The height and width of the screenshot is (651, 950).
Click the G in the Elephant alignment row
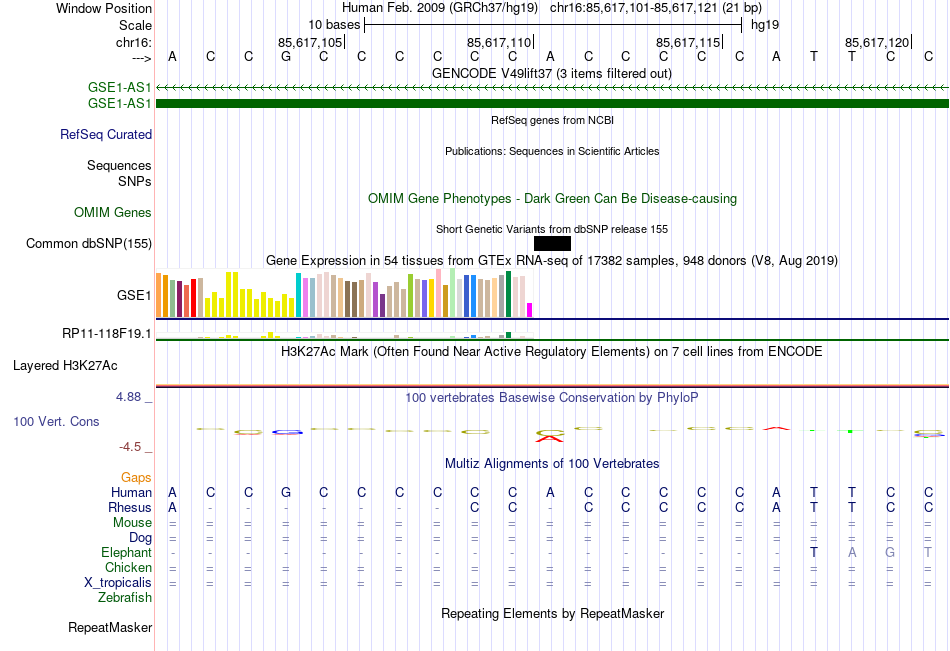pos(890,552)
